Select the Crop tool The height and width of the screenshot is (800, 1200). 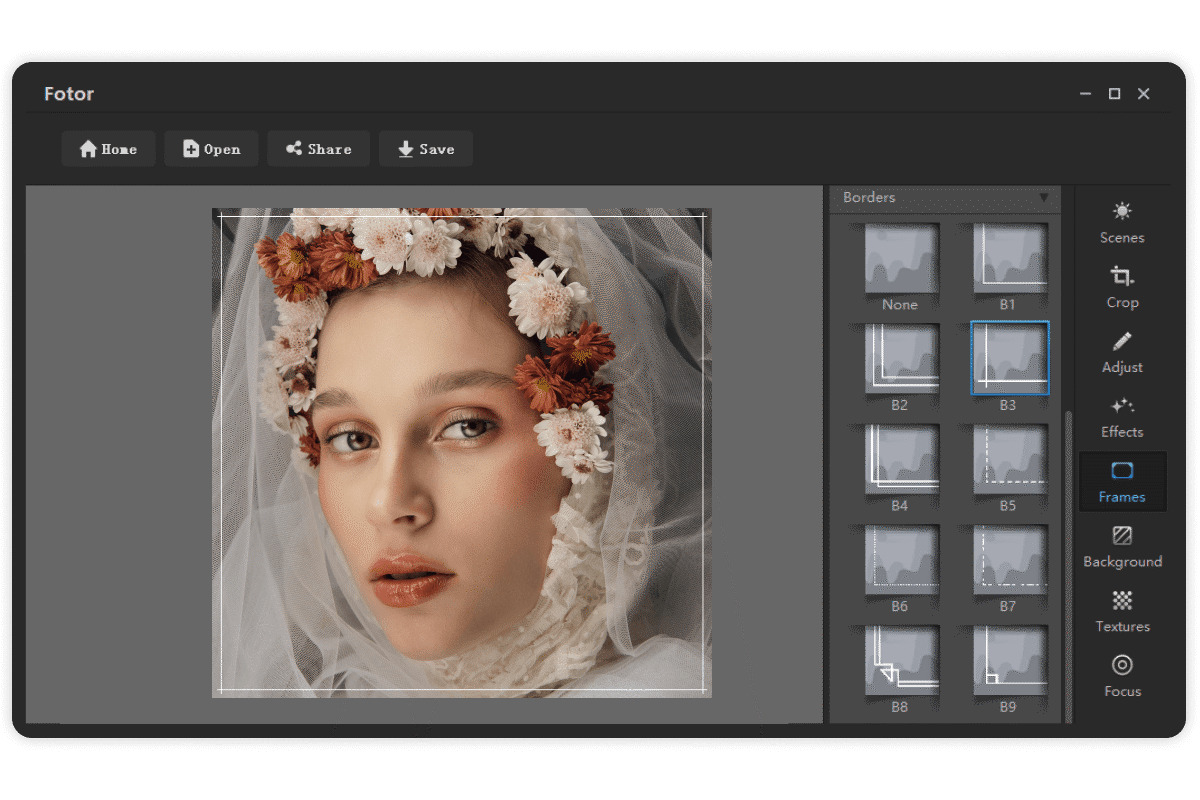pos(1122,287)
